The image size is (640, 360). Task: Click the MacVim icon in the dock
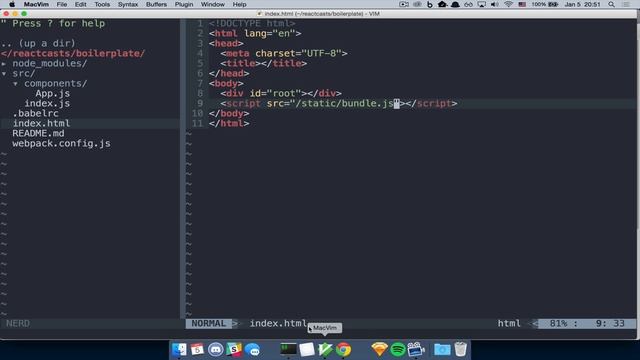coord(325,350)
